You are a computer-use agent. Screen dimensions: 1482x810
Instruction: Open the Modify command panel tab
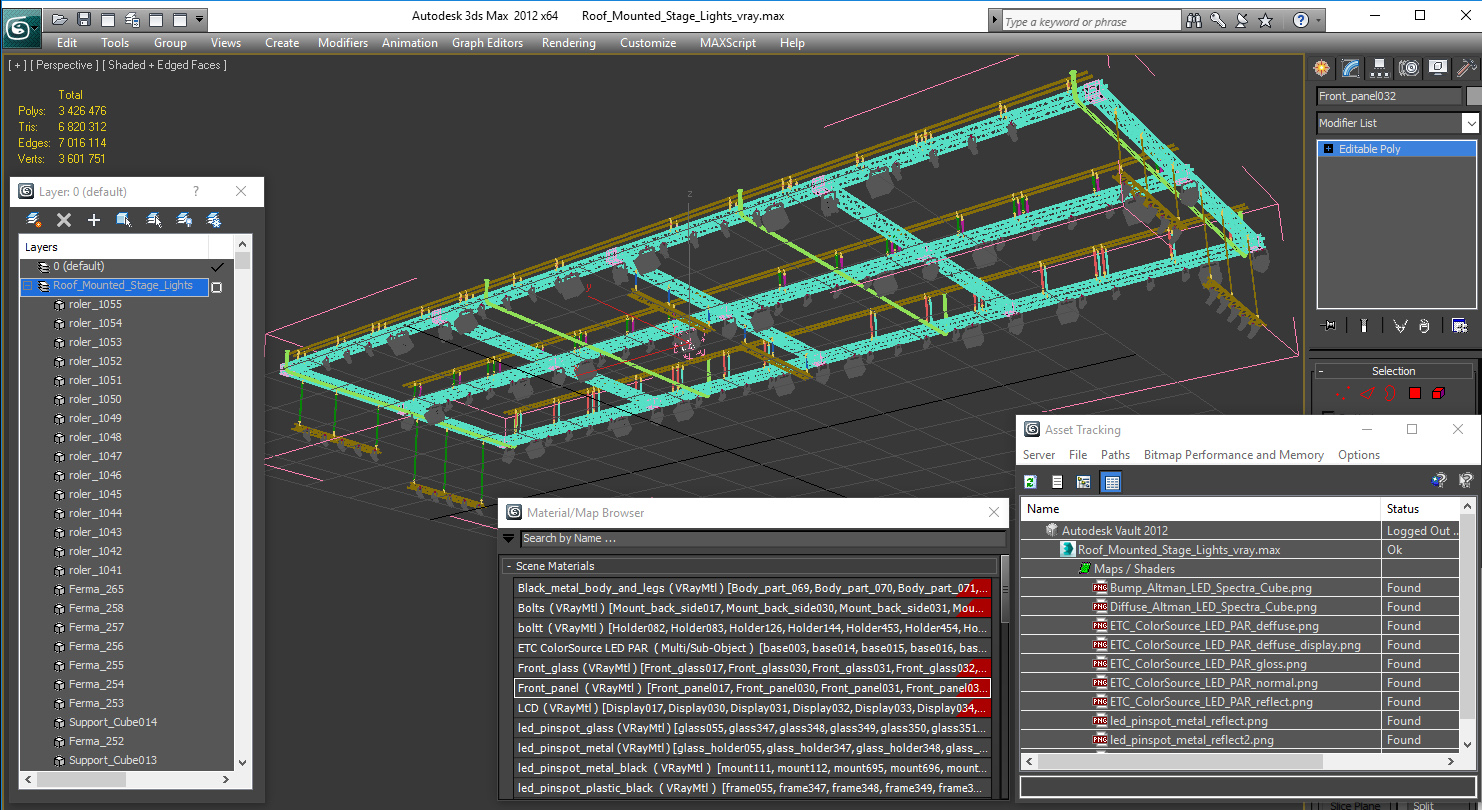[1351, 68]
